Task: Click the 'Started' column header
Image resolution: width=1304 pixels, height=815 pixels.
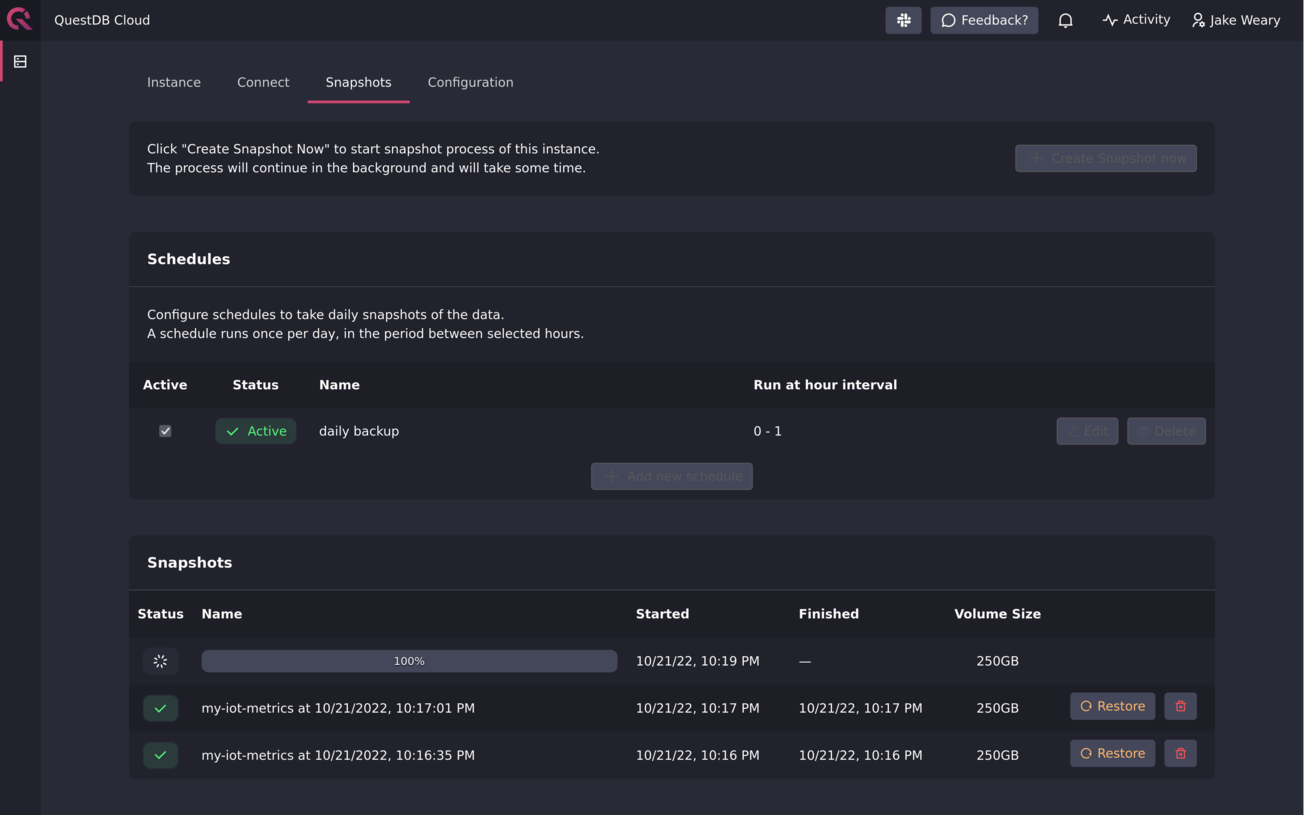Action: coord(662,614)
